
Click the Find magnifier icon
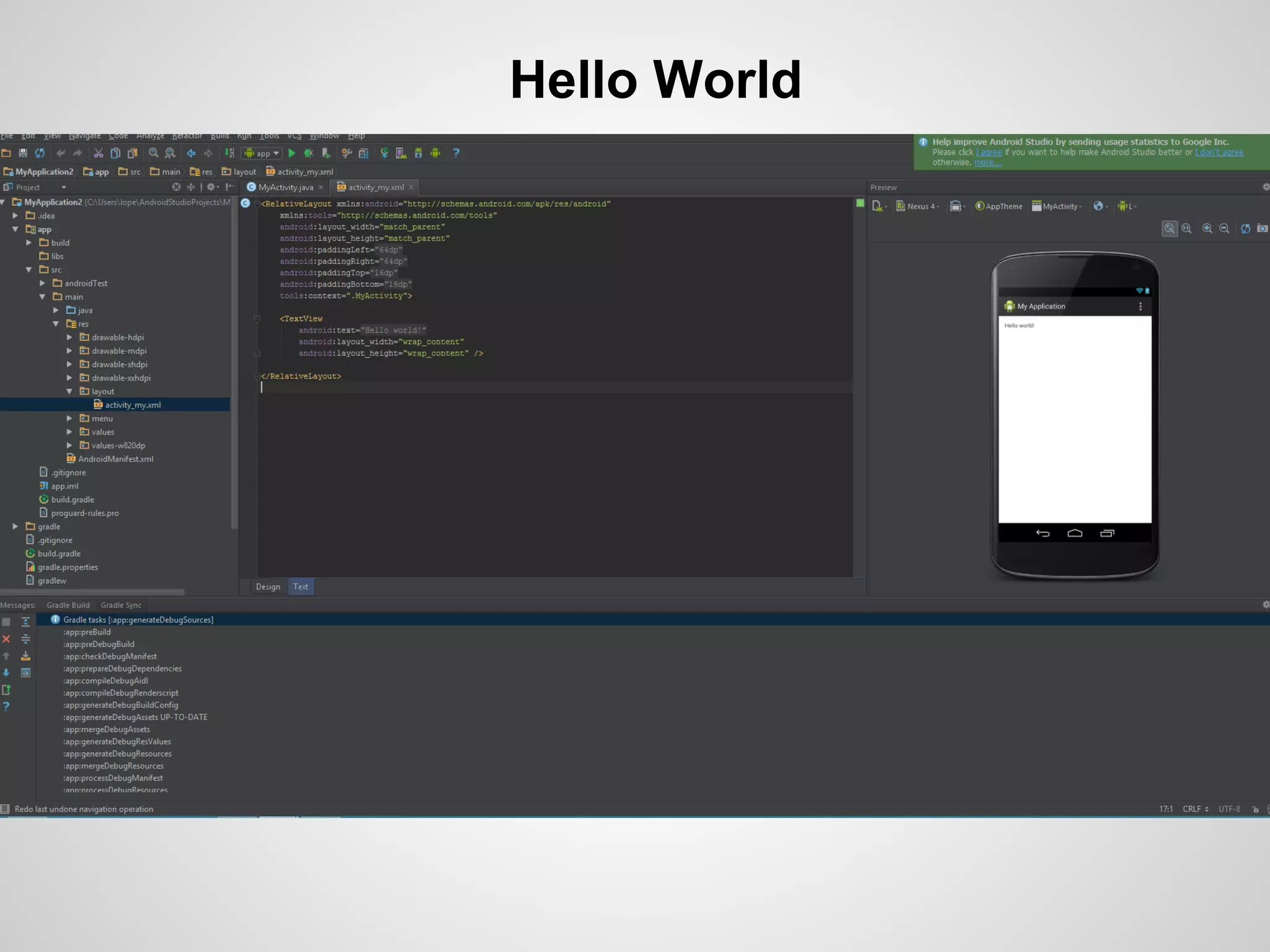click(x=153, y=153)
